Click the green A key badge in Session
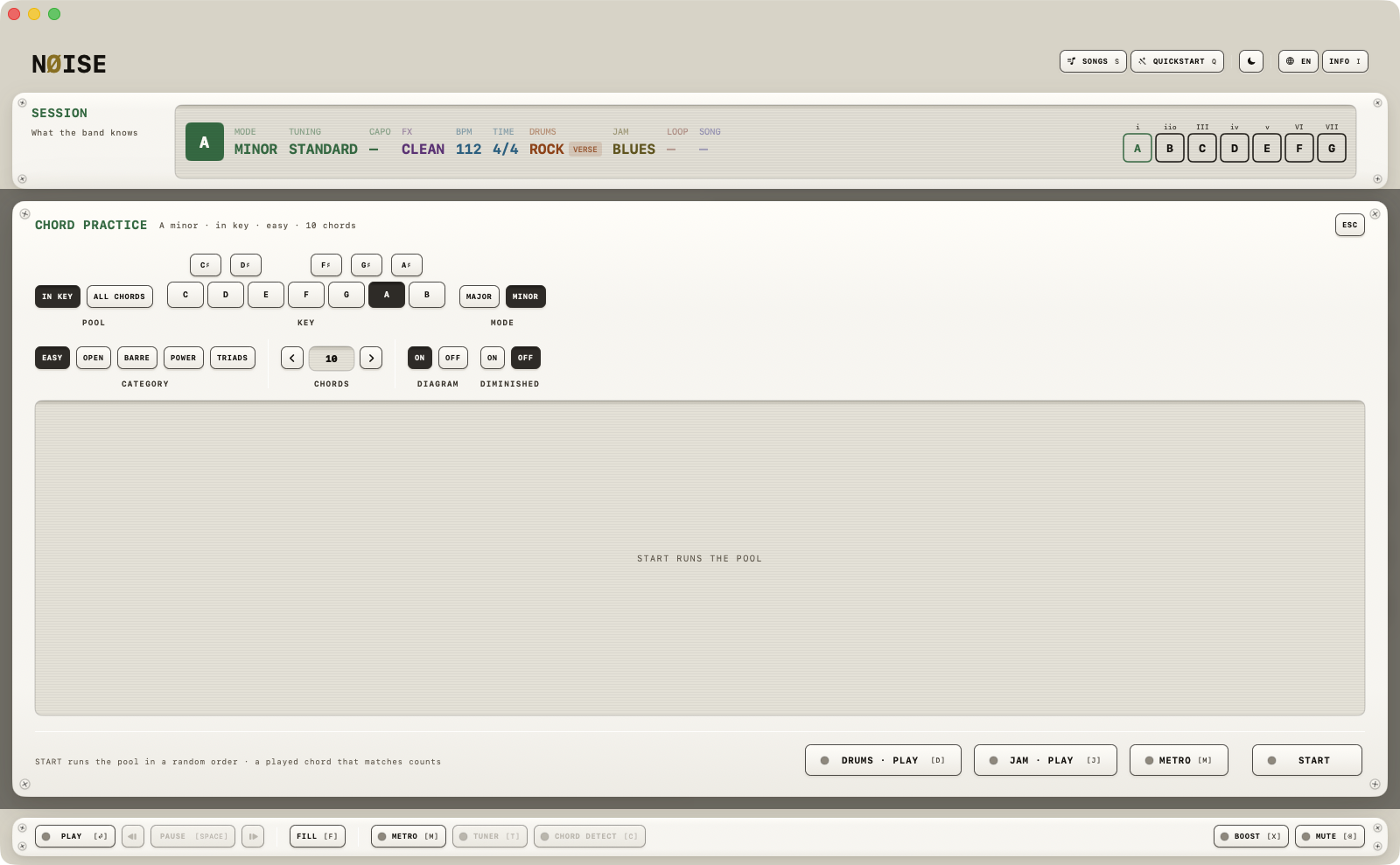1400x865 pixels. click(x=205, y=142)
